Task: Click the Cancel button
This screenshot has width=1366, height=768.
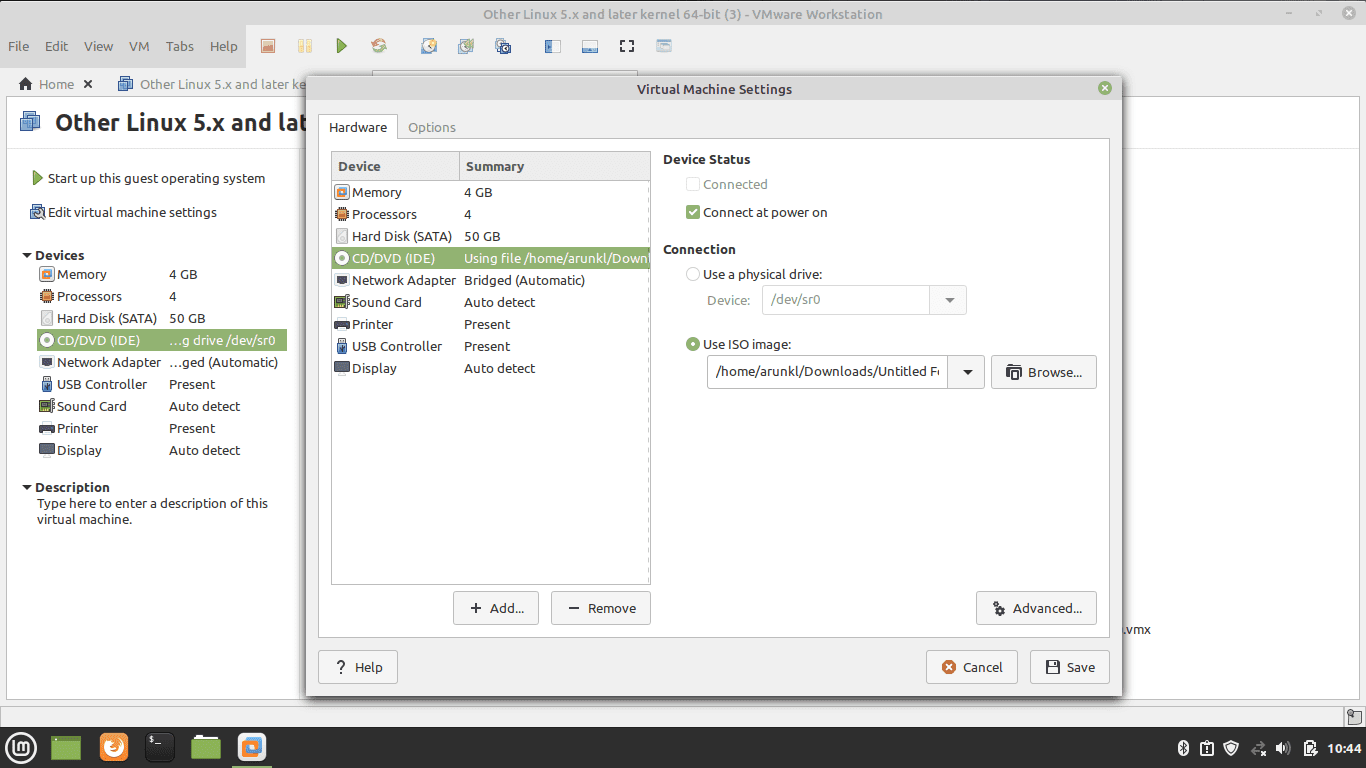Action: tap(972, 667)
